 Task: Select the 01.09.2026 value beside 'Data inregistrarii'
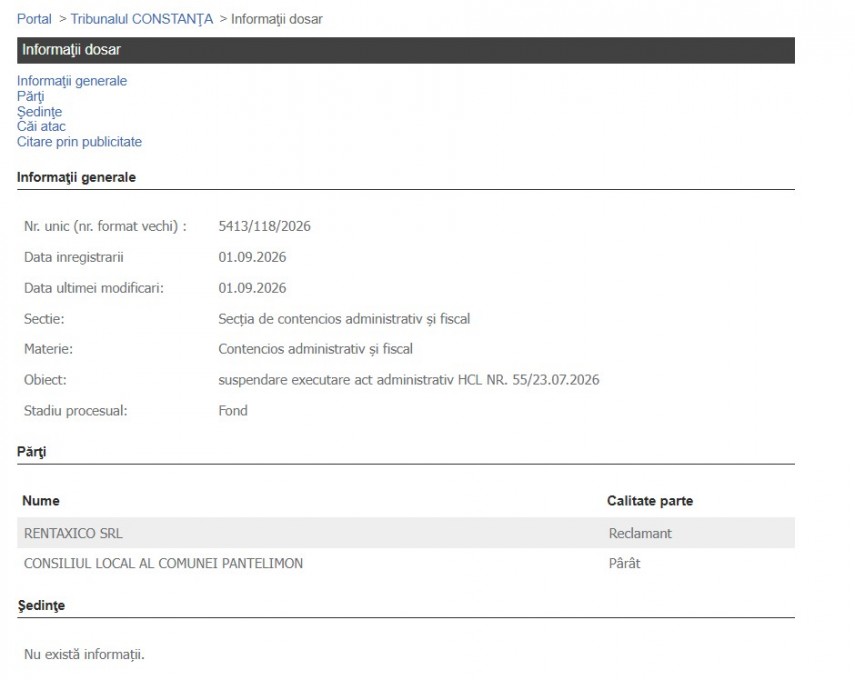click(252, 257)
